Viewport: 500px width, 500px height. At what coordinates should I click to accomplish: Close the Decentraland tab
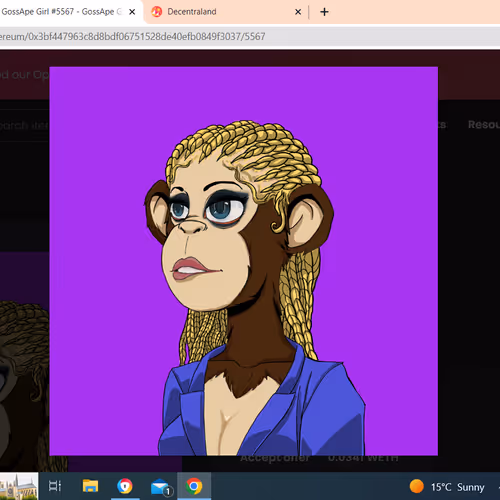point(298,12)
